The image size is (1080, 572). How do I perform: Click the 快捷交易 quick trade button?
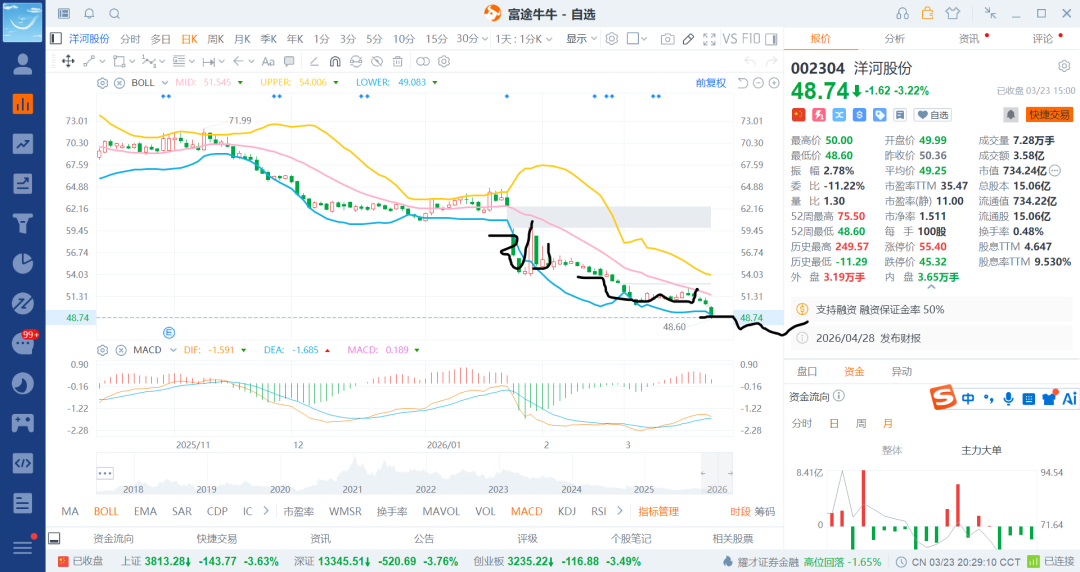1049,115
